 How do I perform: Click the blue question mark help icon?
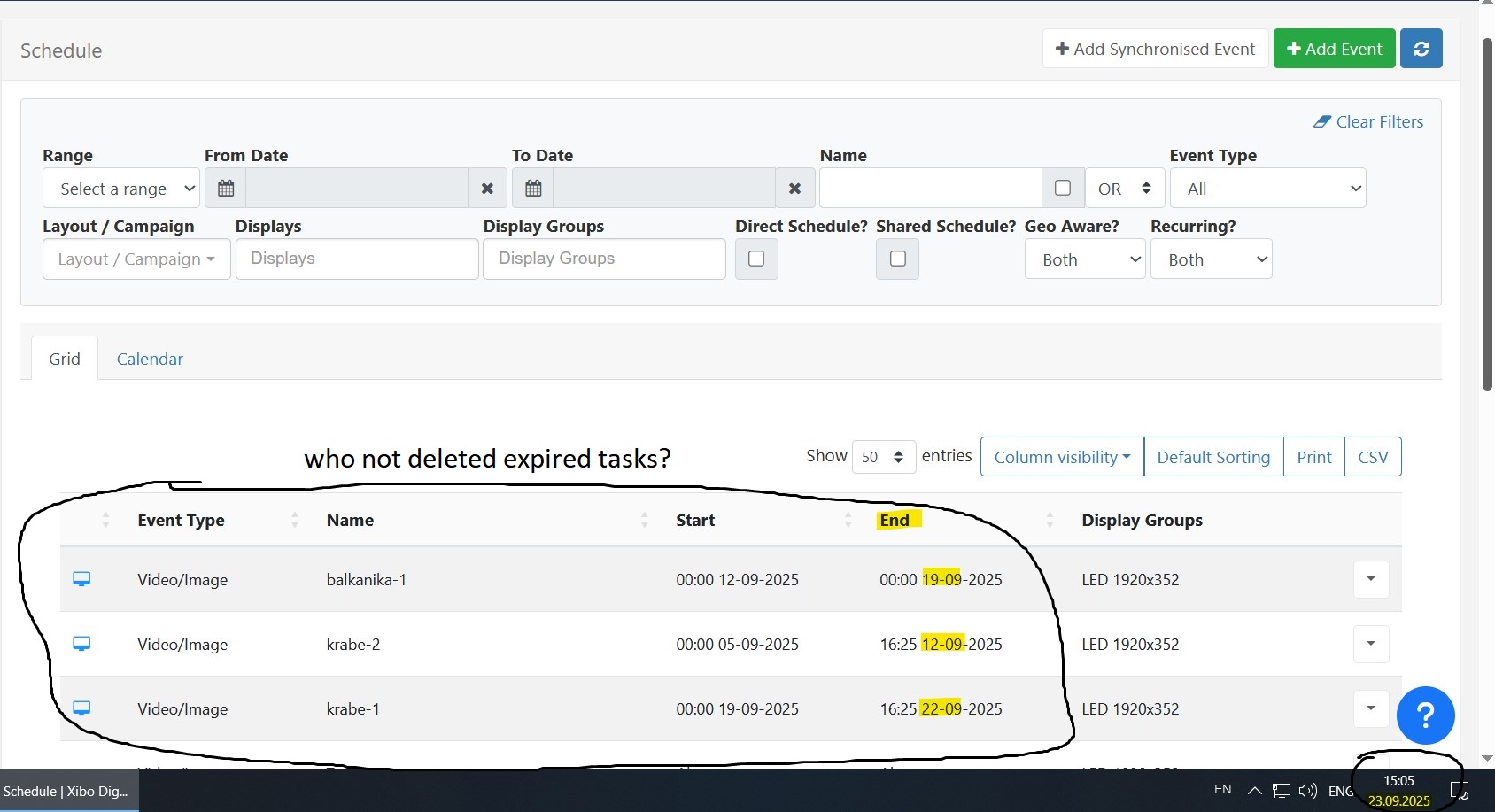(x=1425, y=715)
